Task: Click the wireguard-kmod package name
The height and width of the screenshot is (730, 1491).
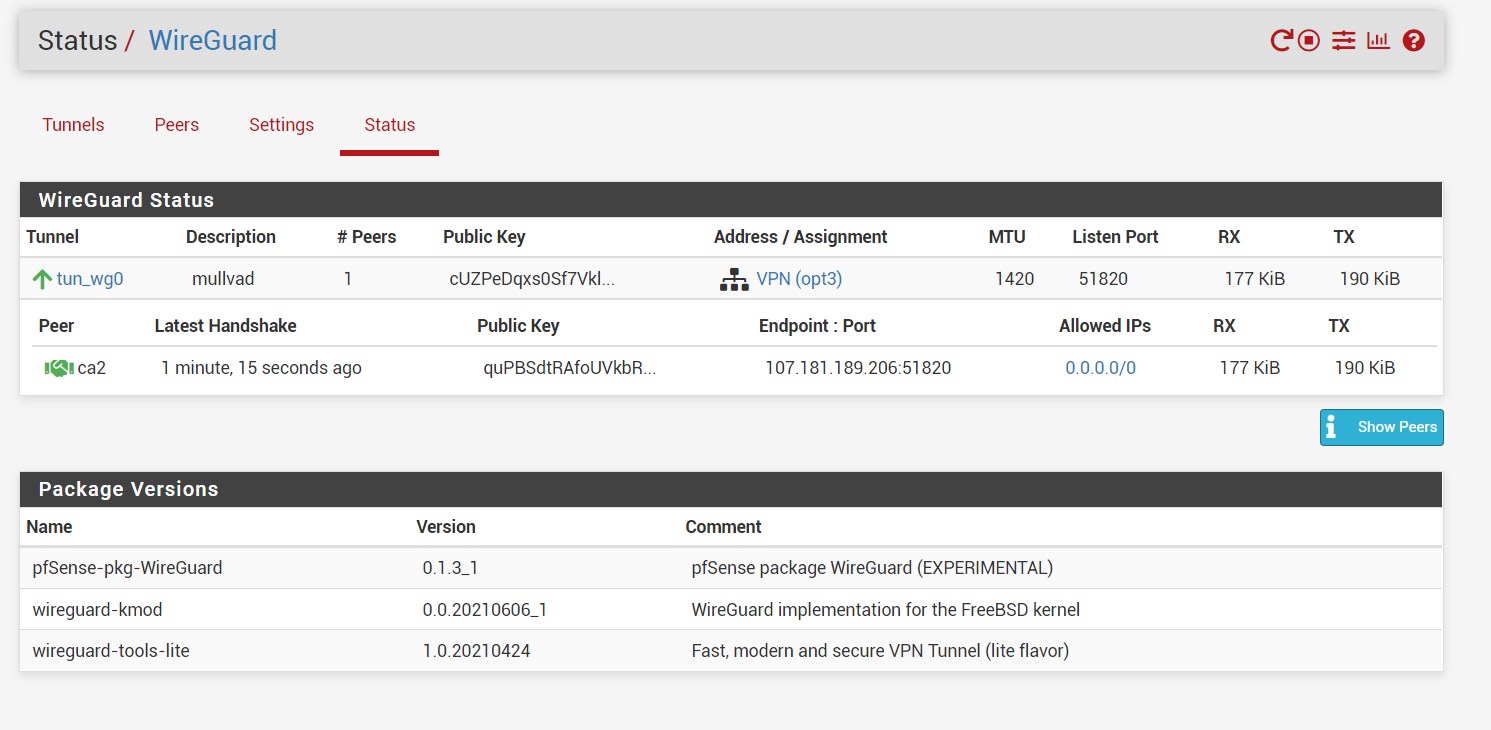Action: [97, 610]
